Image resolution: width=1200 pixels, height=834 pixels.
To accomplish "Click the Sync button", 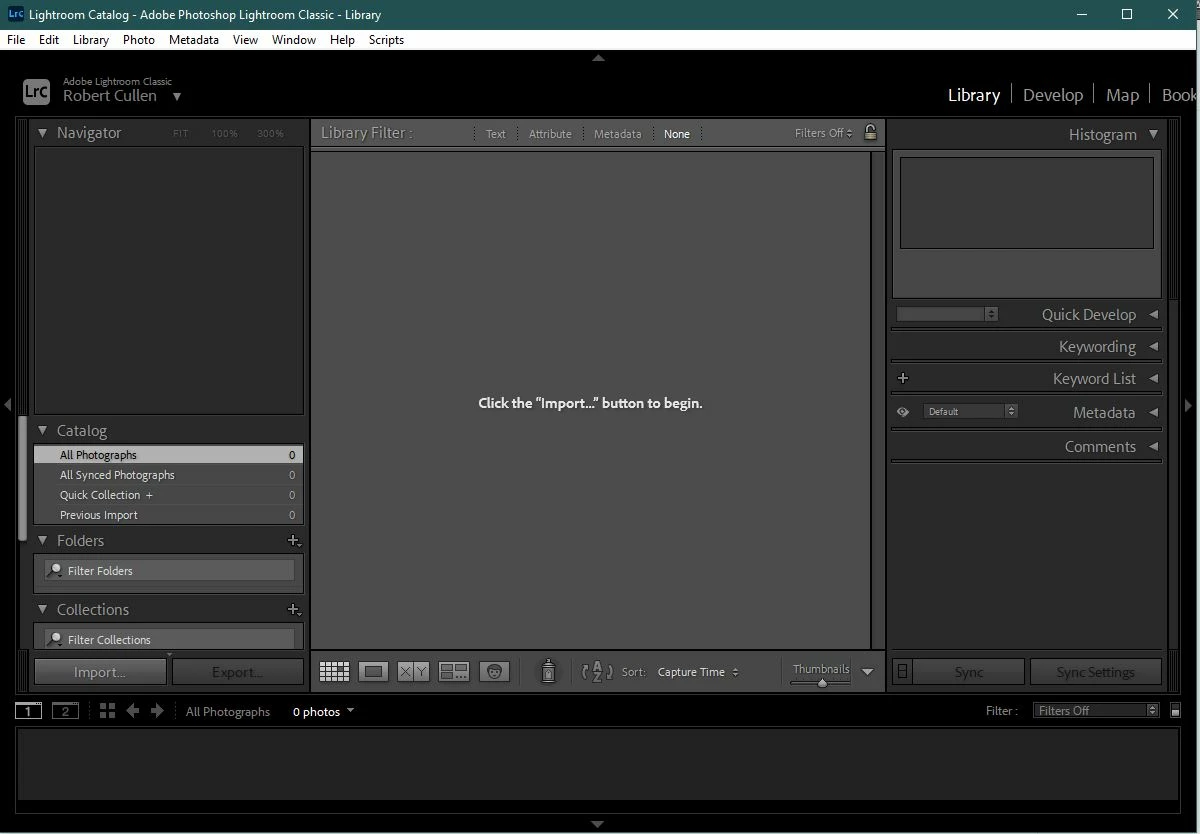I will (x=968, y=672).
